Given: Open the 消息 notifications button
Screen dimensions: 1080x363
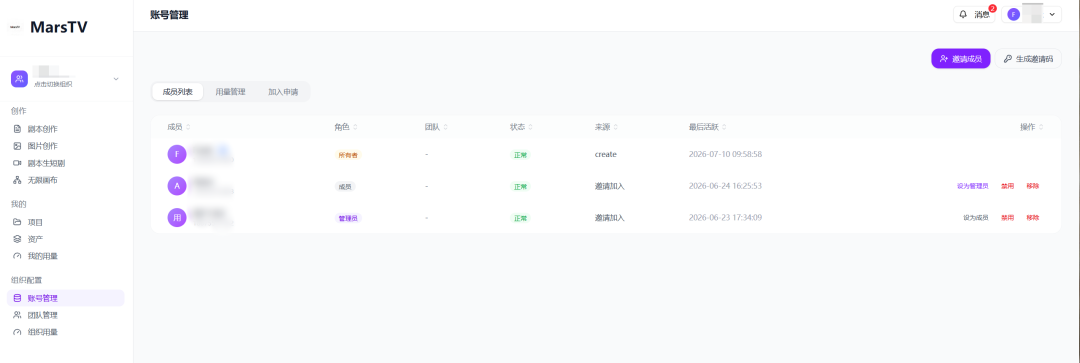Looking at the screenshot, I should 974,14.
